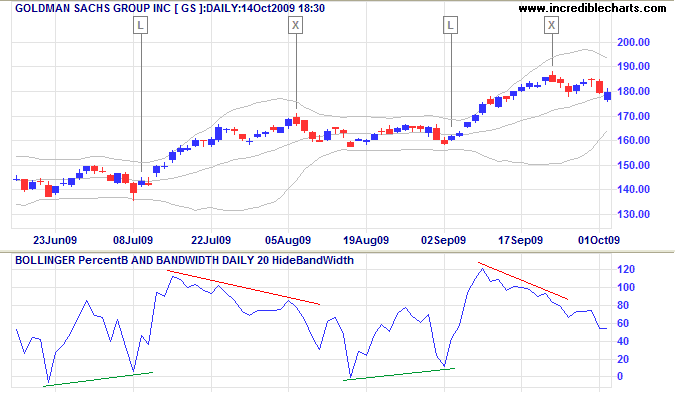Viewport: 675px width, 395px height.
Task: Click the 23Jun09 date label
Action: click(55, 240)
